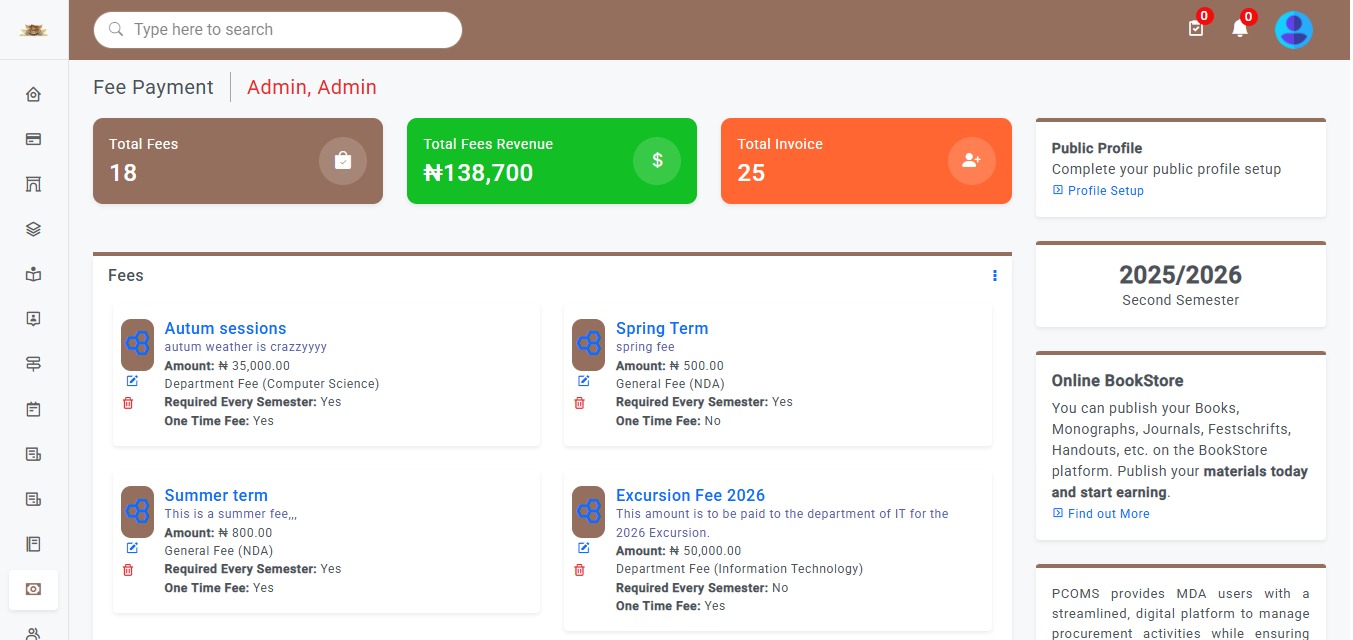This screenshot has width=1353, height=640.
Task: Open the tasks clipboard icon in header
Action: pyautogui.click(x=1196, y=29)
